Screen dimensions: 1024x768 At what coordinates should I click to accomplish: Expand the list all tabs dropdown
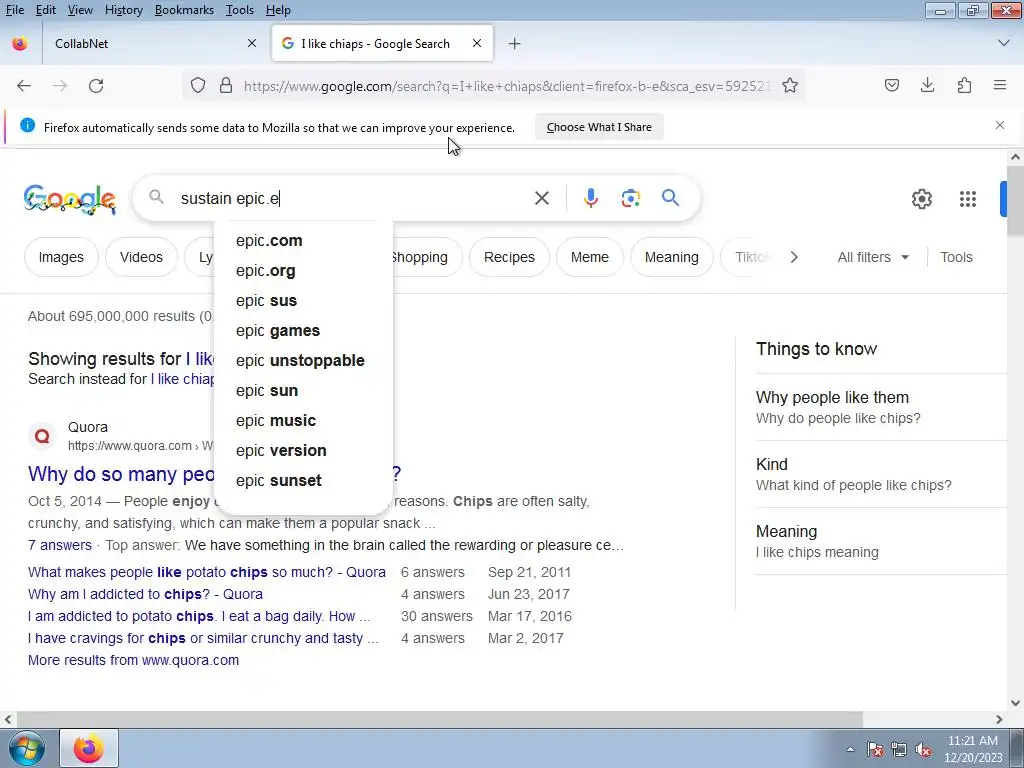tap(1004, 43)
